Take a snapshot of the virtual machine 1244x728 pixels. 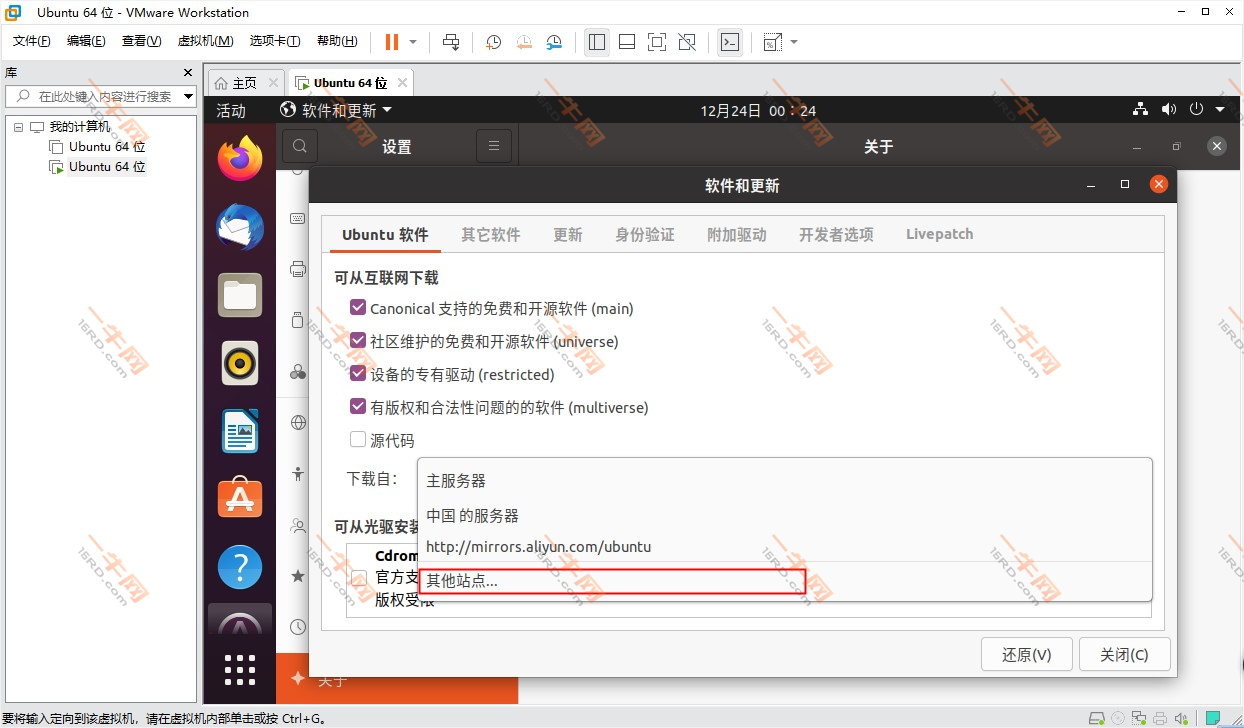[x=492, y=42]
